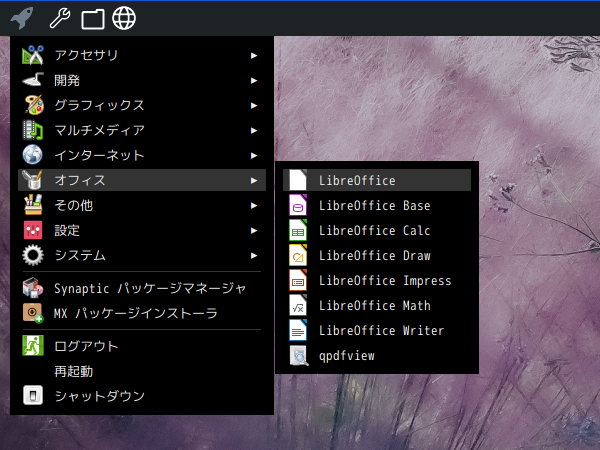Expand the グラフィックス submenu arrow
The width and height of the screenshot is (600, 450).
(254, 106)
